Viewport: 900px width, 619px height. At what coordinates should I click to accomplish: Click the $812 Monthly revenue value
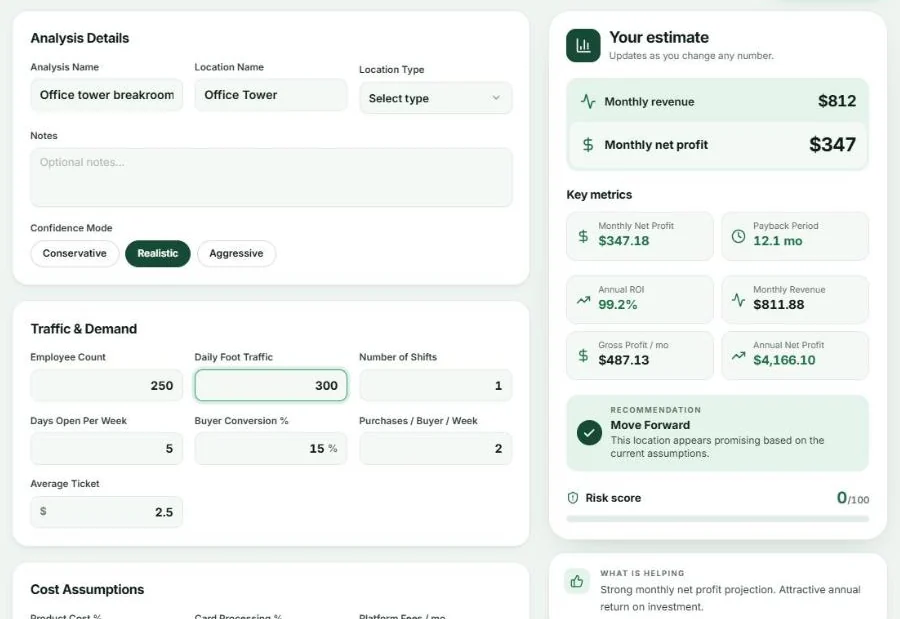(x=837, y=101)
